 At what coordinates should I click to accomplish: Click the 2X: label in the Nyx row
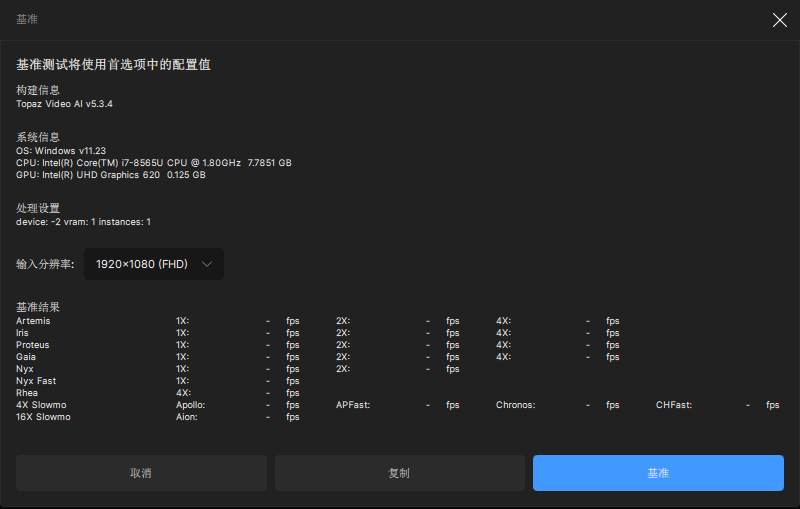pos(343,369)
